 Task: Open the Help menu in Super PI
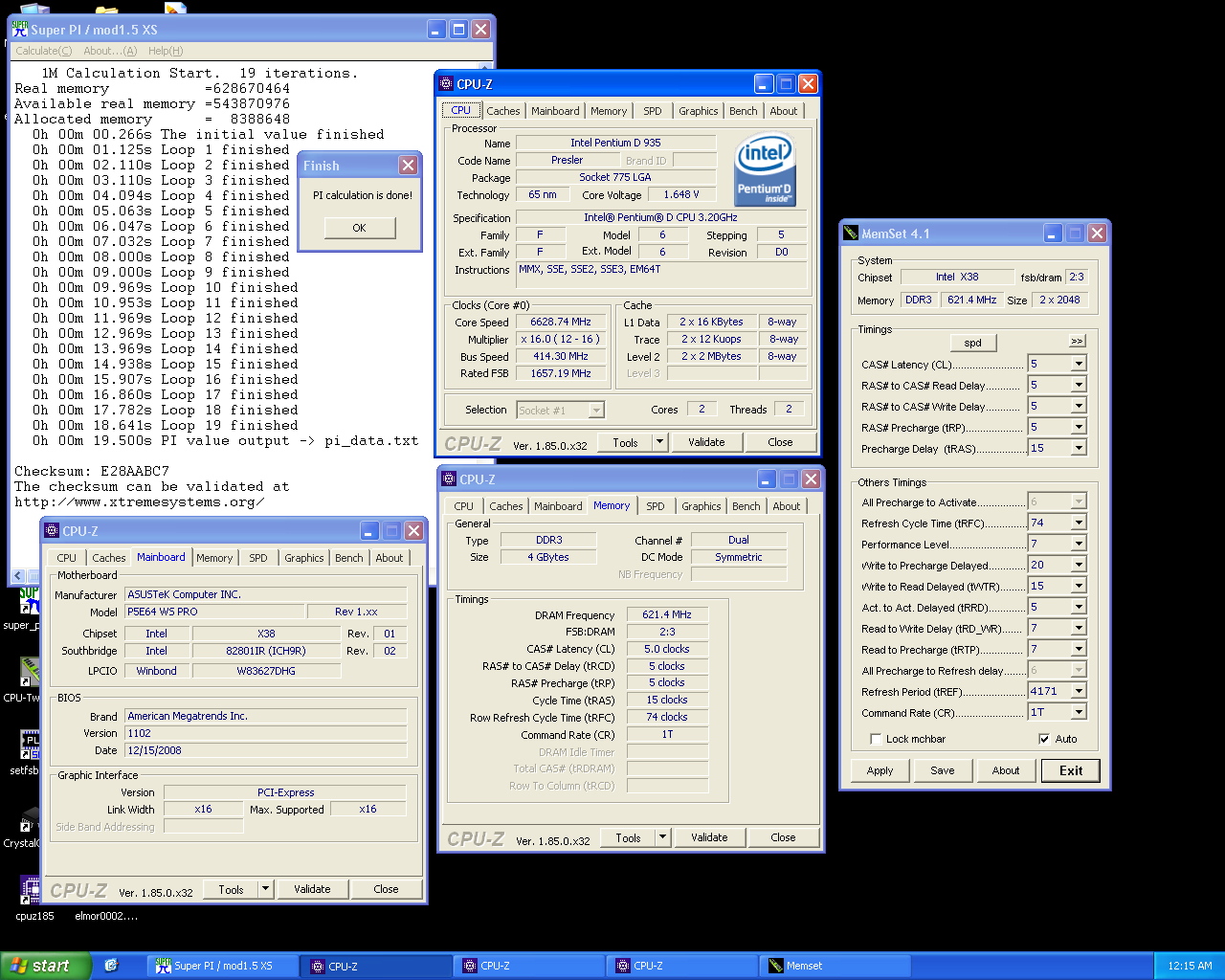[x=166, y=51]
